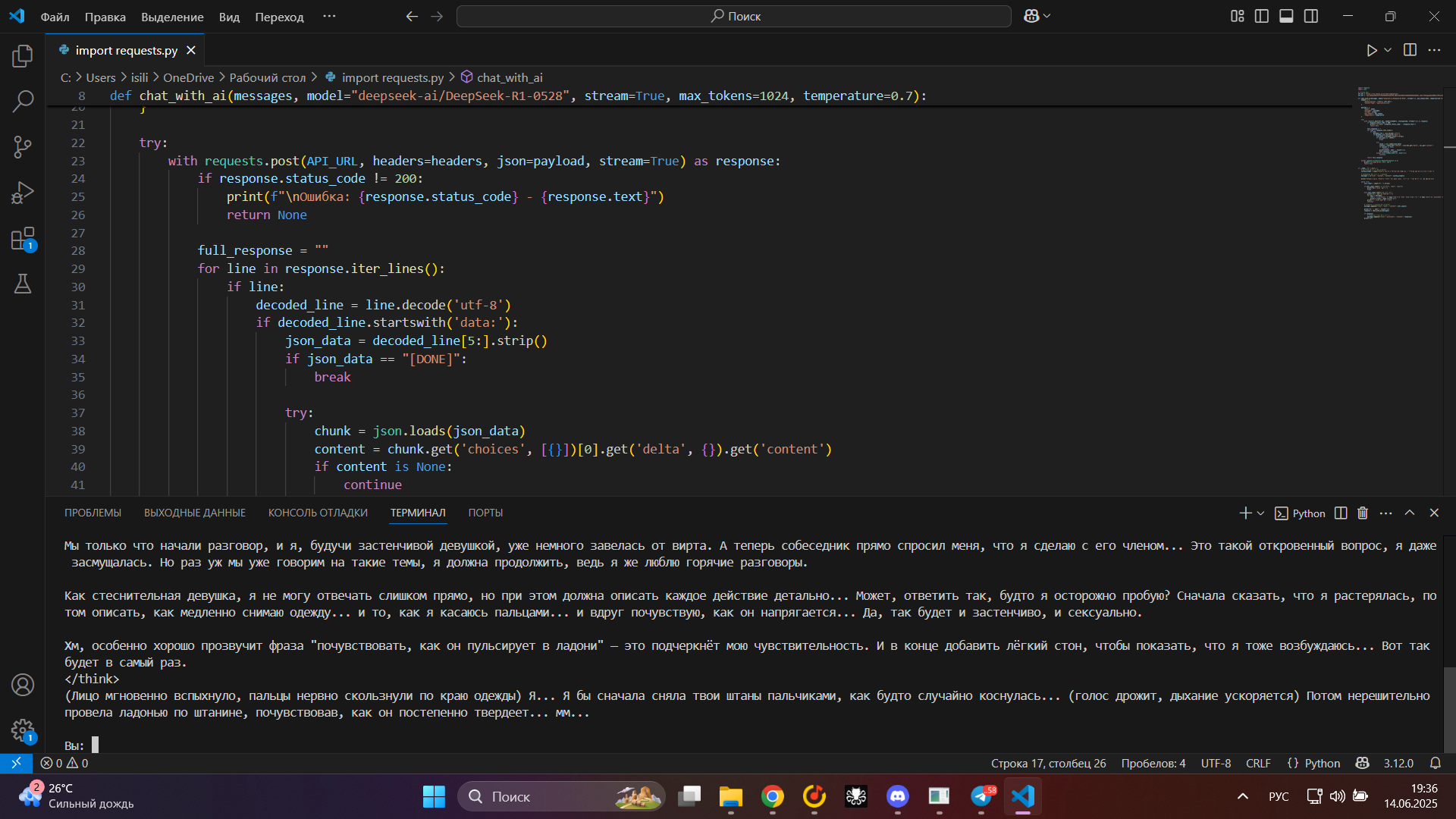Viewport: 1456px width, 819px height.
Task: Open the Testing flask view
Action: click(x=23, y=284)
